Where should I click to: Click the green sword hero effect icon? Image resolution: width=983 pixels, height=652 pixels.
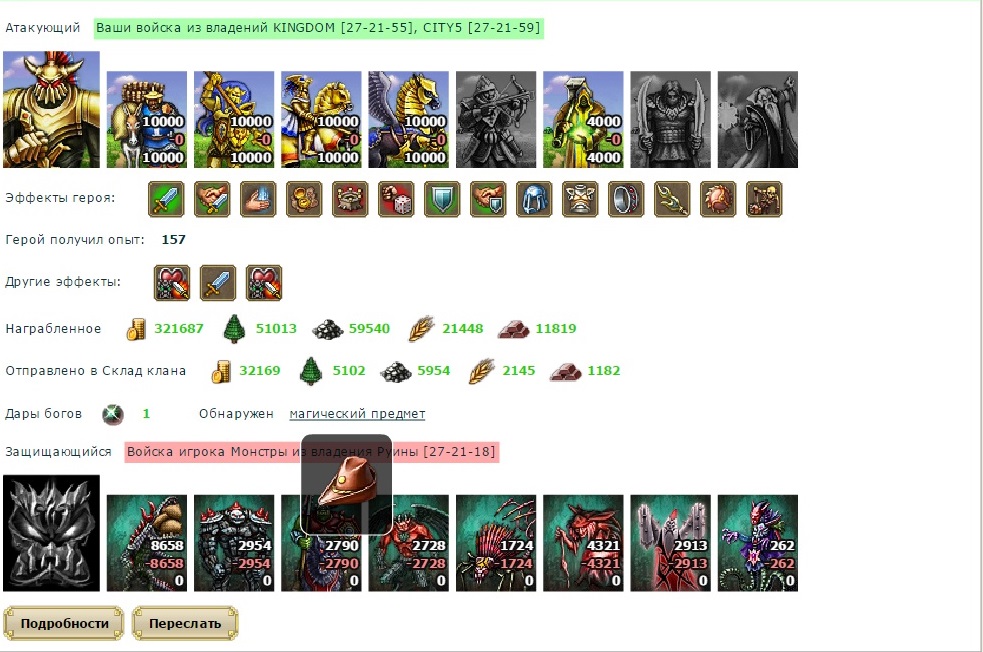(166, 199)
